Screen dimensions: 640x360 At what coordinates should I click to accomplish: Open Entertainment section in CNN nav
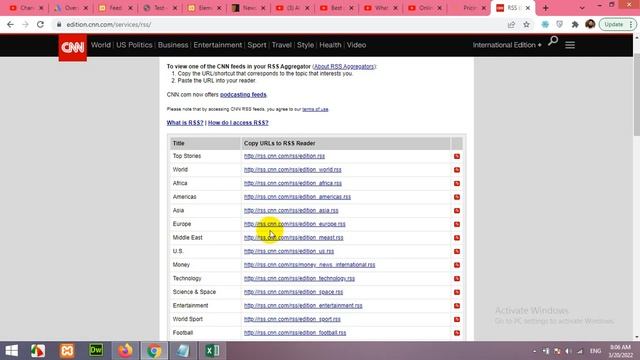click(x=218, y=45)
